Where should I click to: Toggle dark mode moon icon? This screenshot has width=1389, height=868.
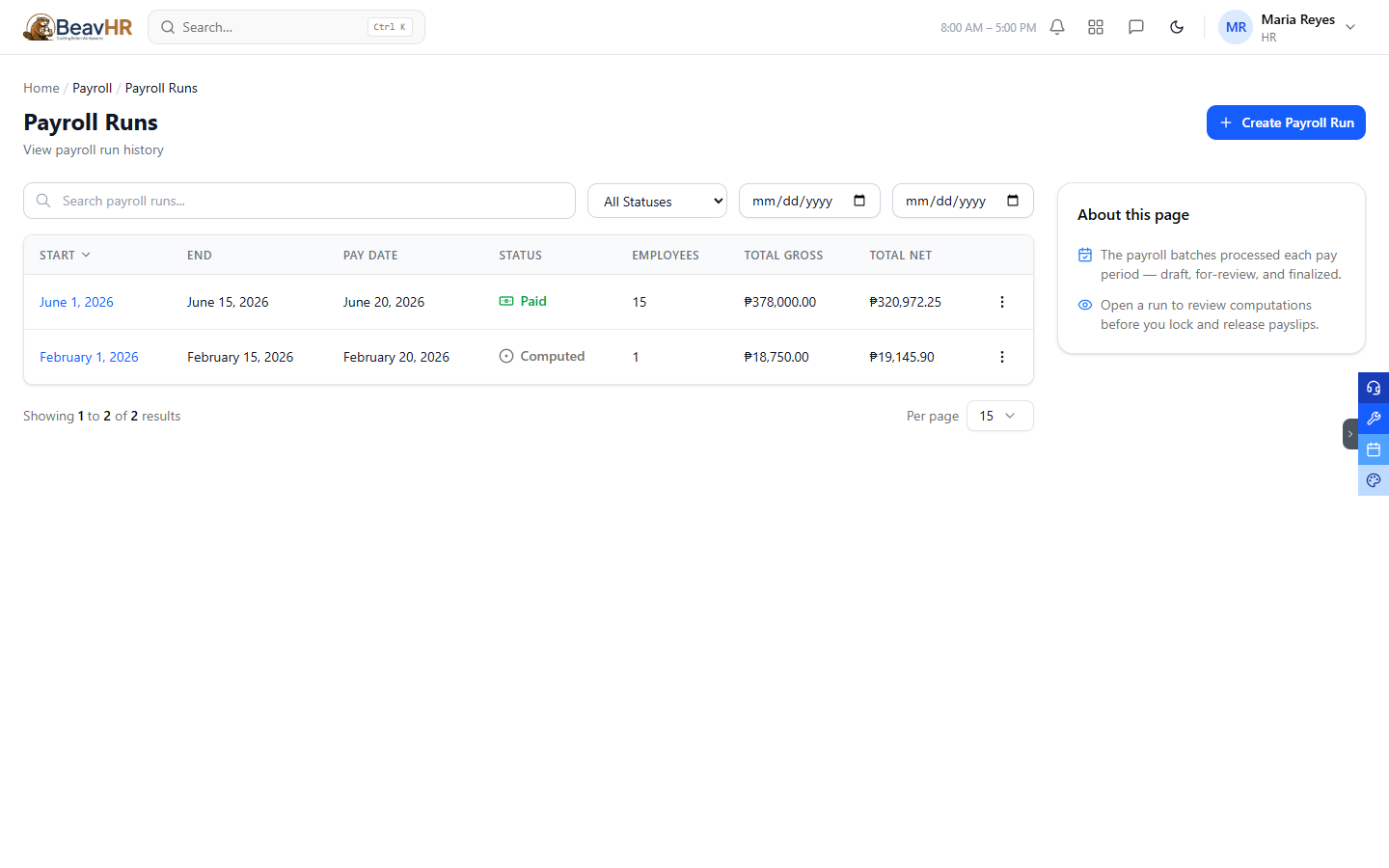click(x=1177, y=27)
